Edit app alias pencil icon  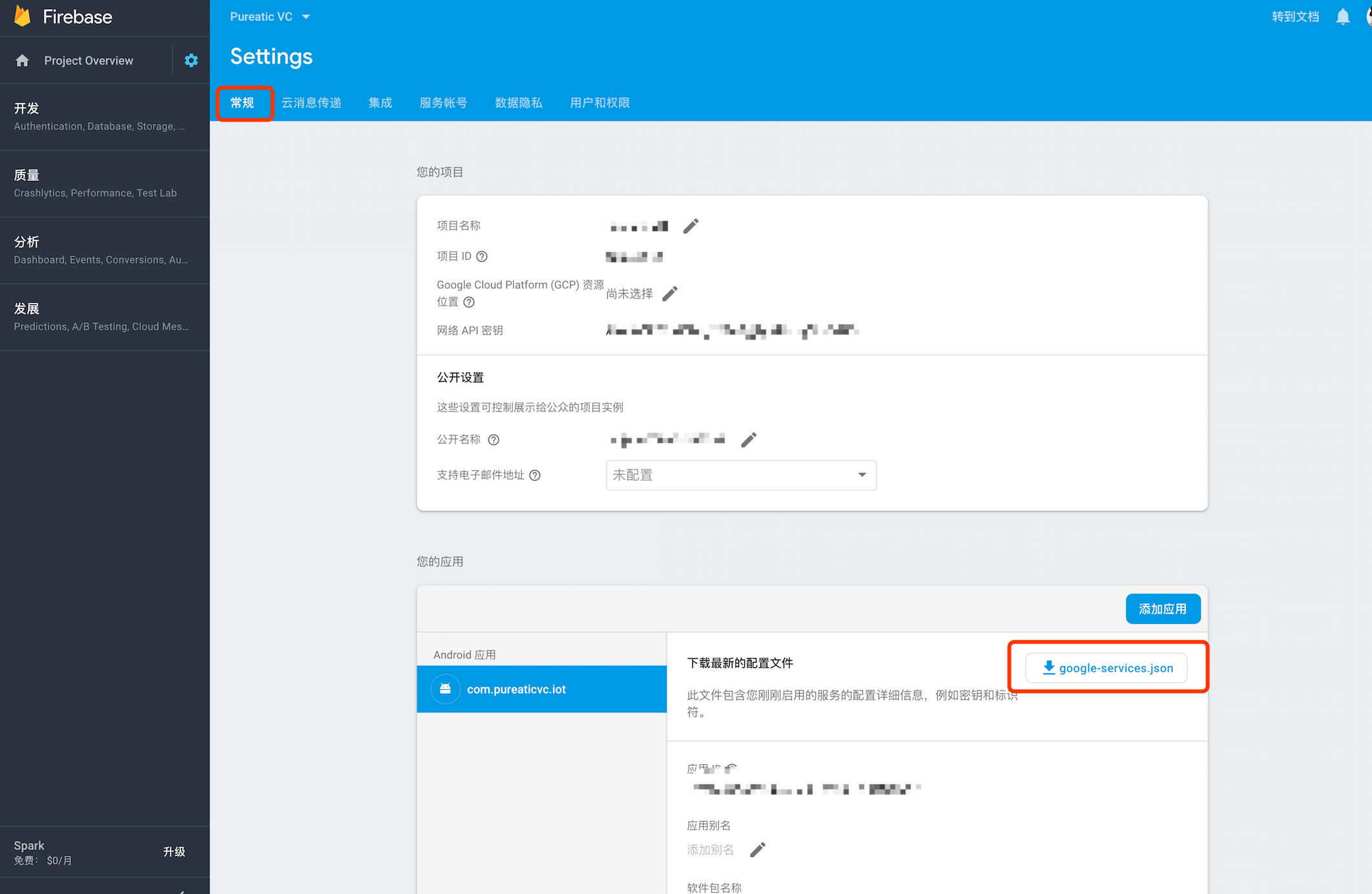click(x=758, y=849)
